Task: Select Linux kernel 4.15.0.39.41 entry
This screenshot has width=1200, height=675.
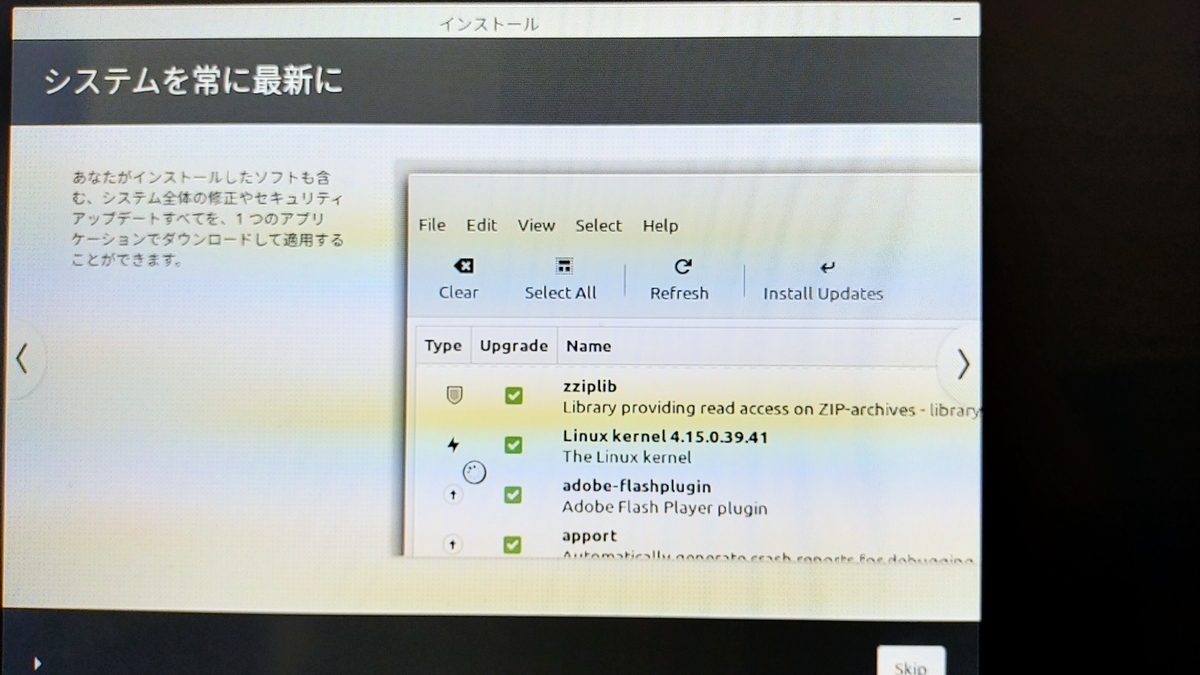Action: point(665,436)
